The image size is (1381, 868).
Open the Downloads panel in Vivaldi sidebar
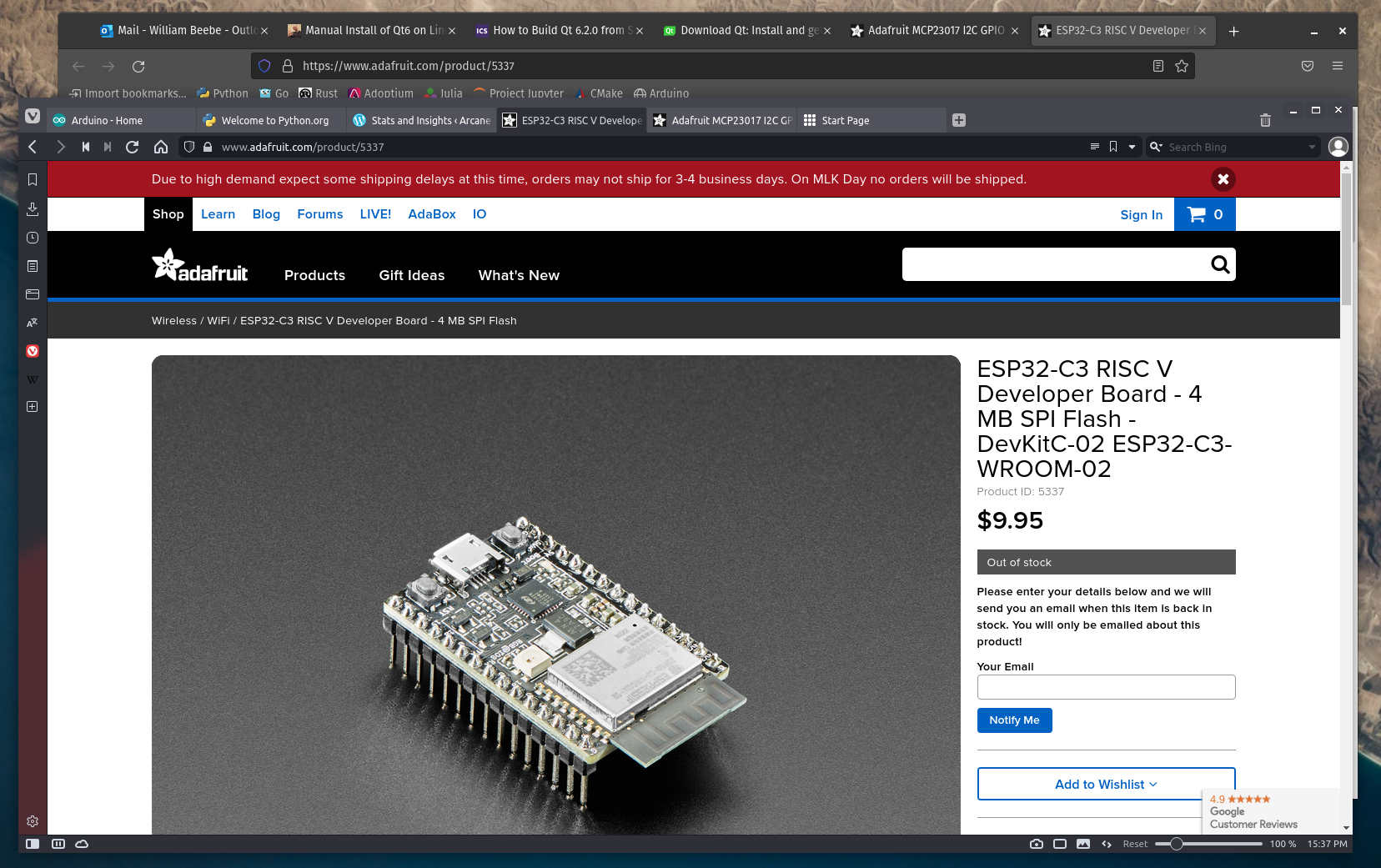33,208
